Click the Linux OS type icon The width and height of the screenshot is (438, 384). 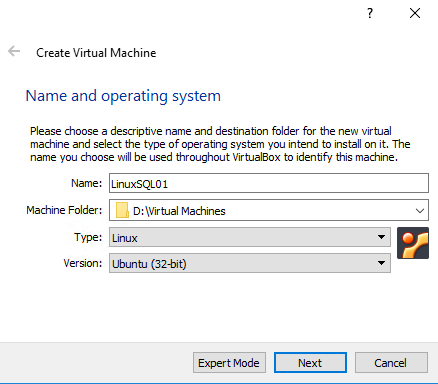413,243
